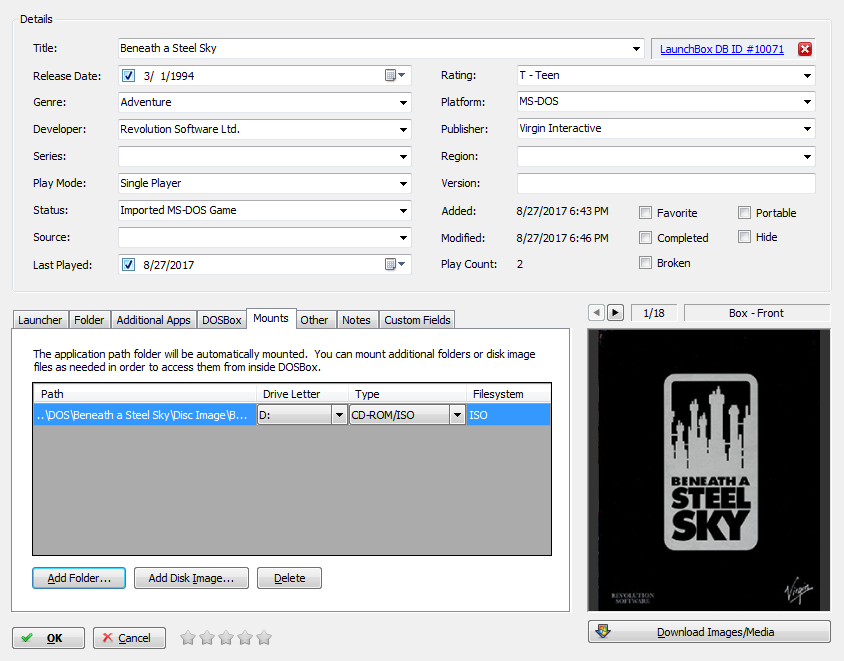This screenshot has width=844, height=661.
Task: Open the Additional Apps tab
Action: coord(153,320)
